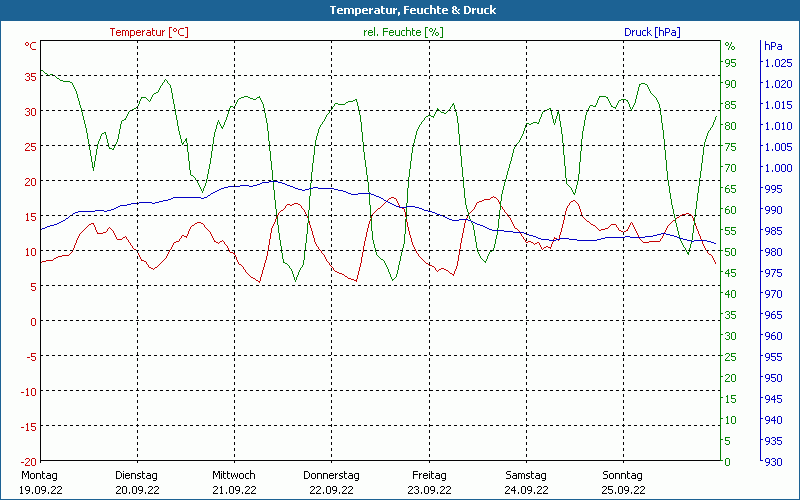Image resolution: width=800 pixels, height=500 pixels.
Task: Click the 'Montag' day label
Action: pos(40,476)
